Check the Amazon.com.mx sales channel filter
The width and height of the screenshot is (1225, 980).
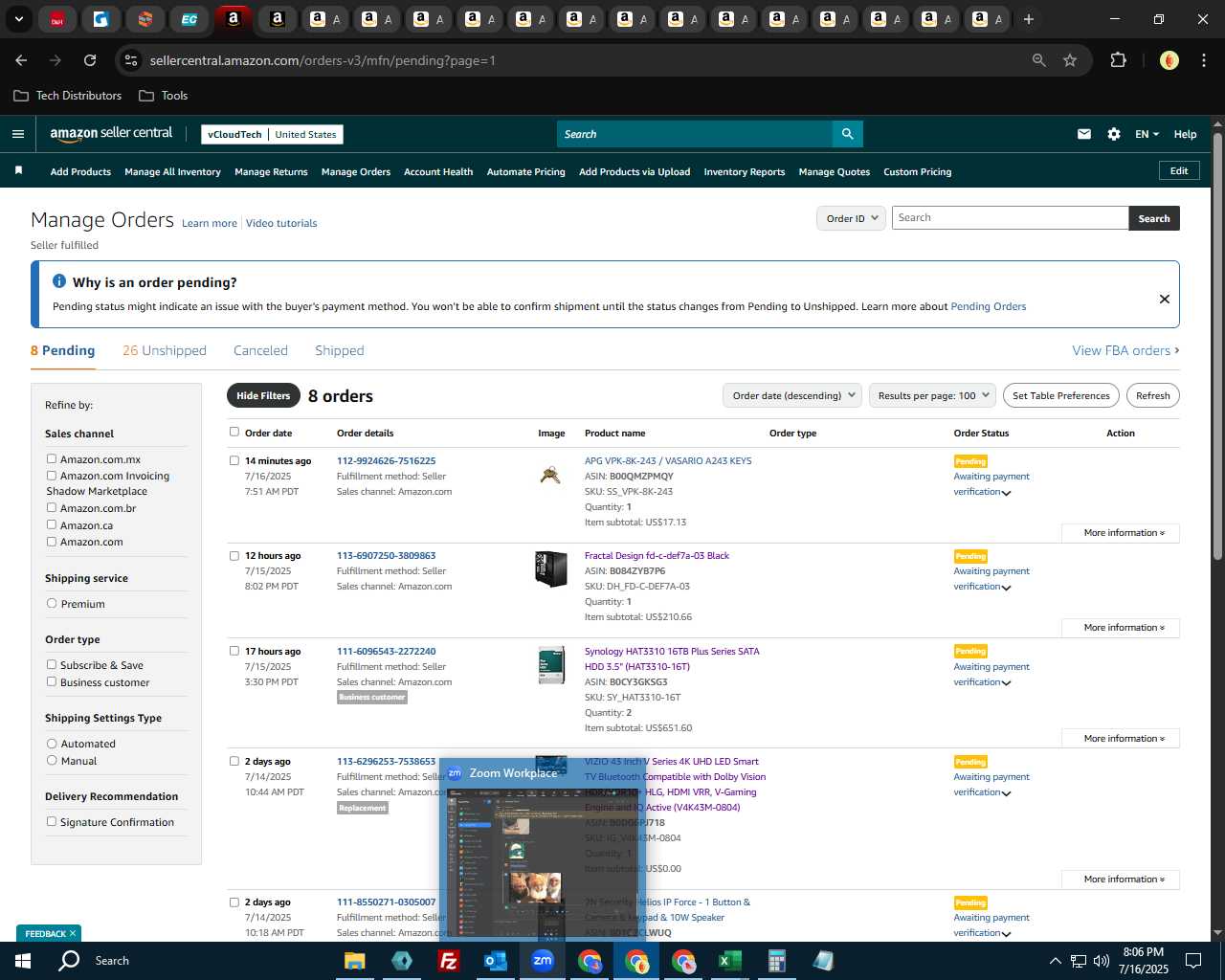[52, 458]
